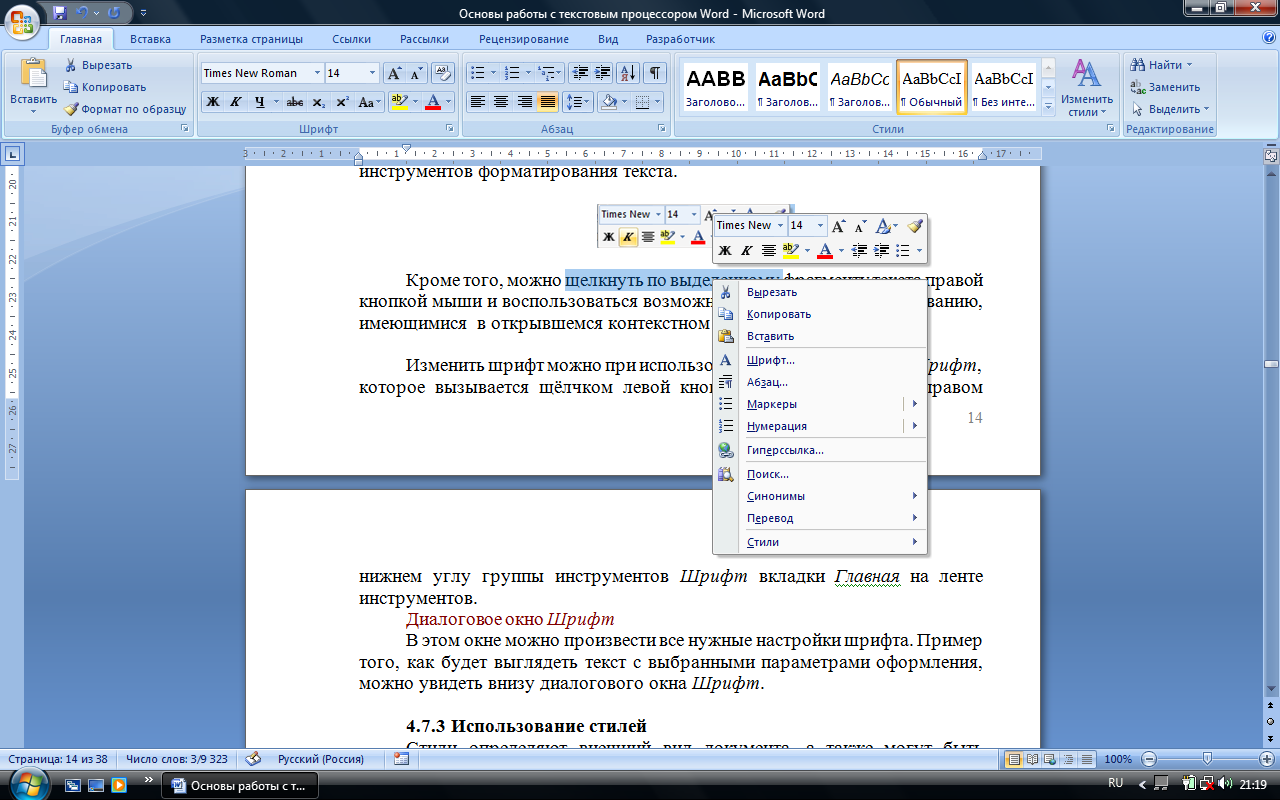Image resolution: width=1280 pixels, height=800 pixels.
Task: Open ribbon Line Spacing dropdown
Action: pos(578,102)
